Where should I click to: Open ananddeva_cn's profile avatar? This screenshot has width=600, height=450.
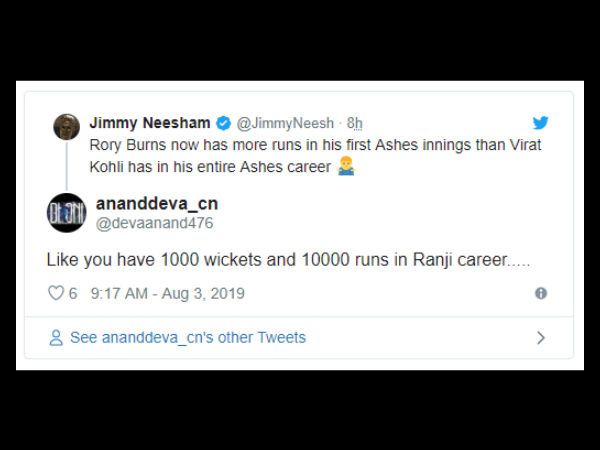click(x=66, y=213)
